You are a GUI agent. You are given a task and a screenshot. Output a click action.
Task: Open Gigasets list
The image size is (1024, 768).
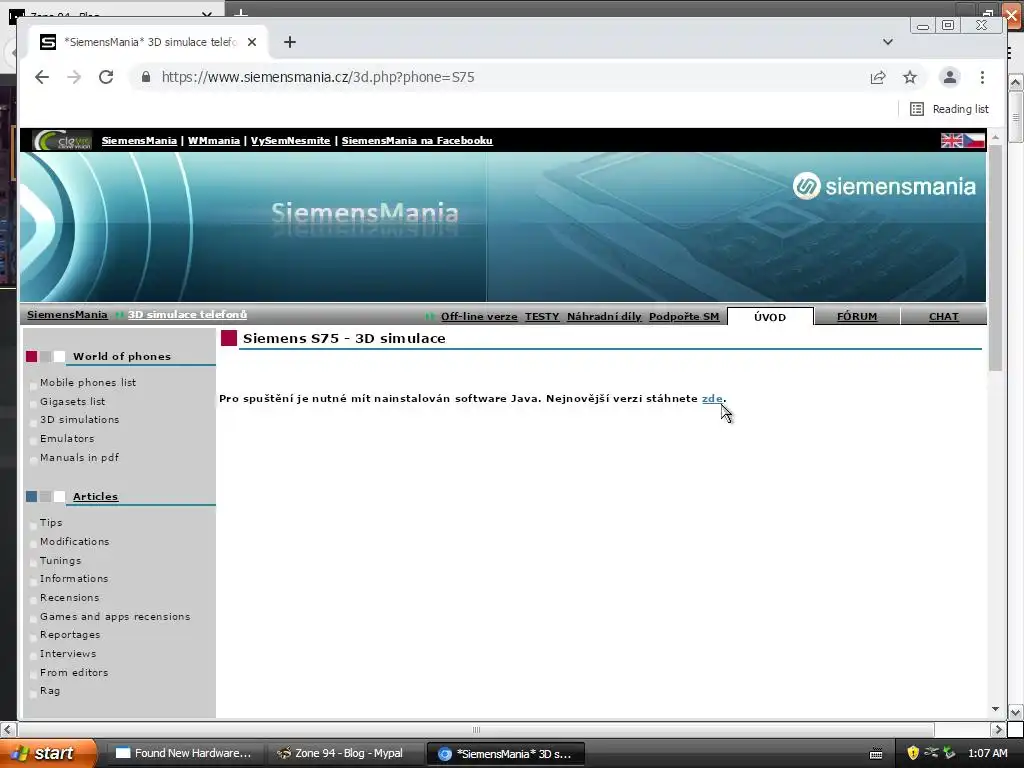coord(72,402)
